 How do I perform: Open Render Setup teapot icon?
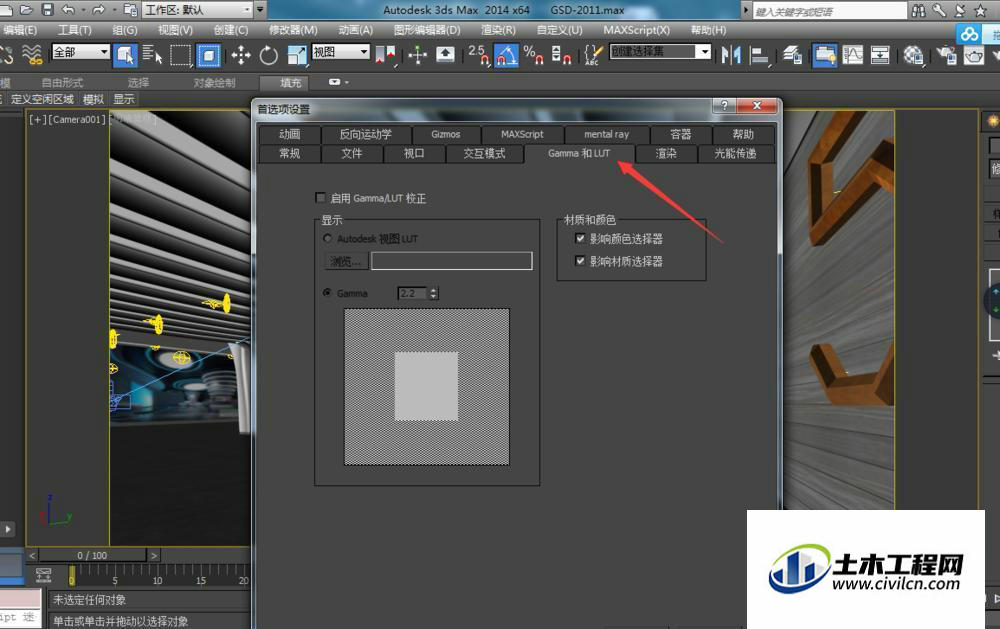click(946, 56)
